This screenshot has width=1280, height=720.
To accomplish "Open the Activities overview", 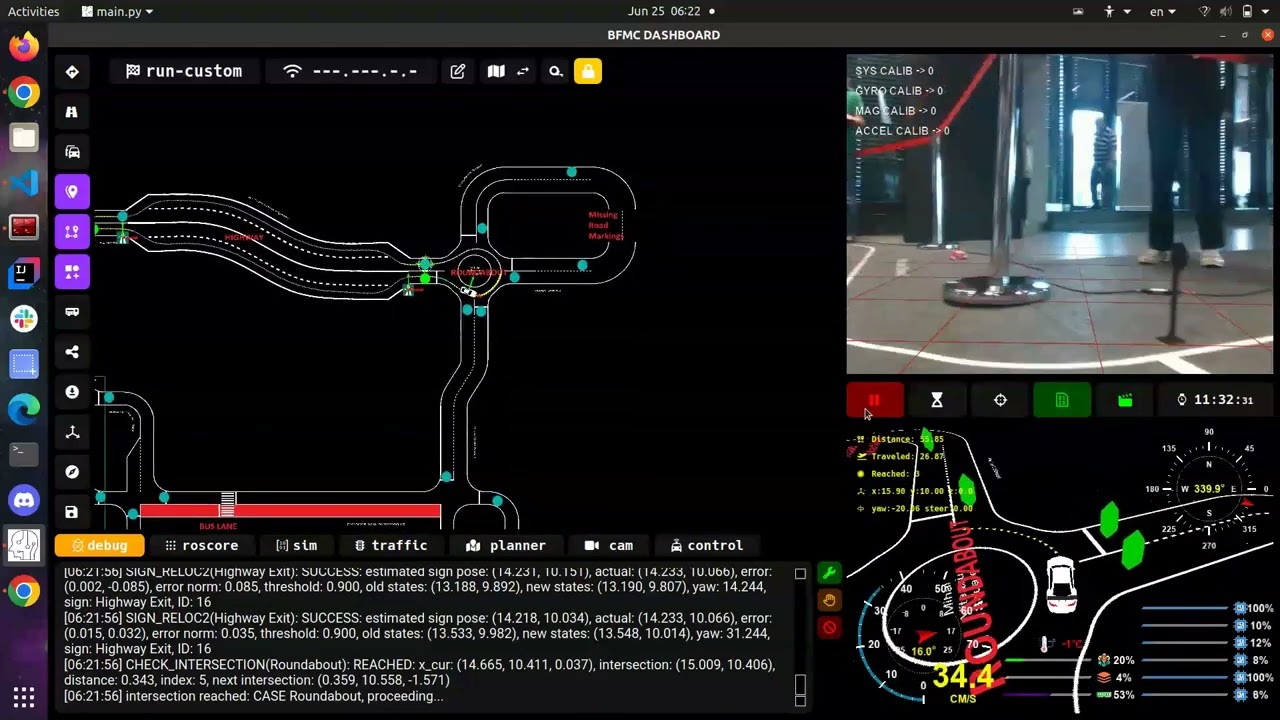I will pyautogui.click(x=33, y=11).
